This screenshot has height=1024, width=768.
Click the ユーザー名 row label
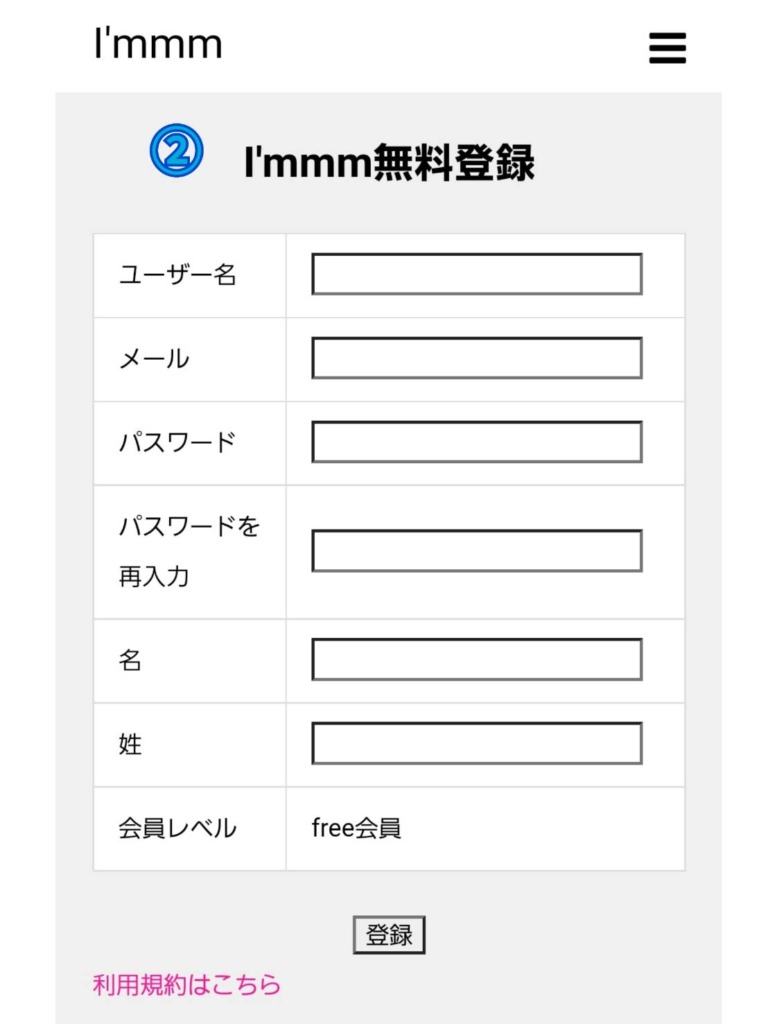tap(178, 275)
